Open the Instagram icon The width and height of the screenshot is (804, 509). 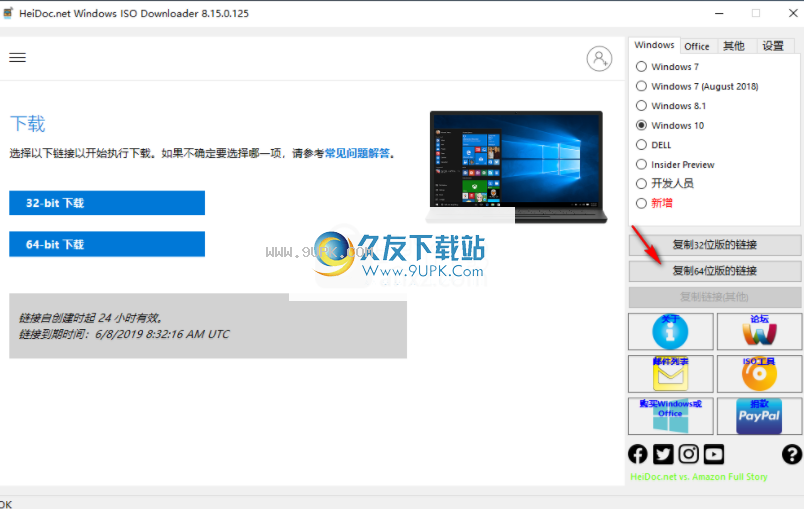point(689,454)
